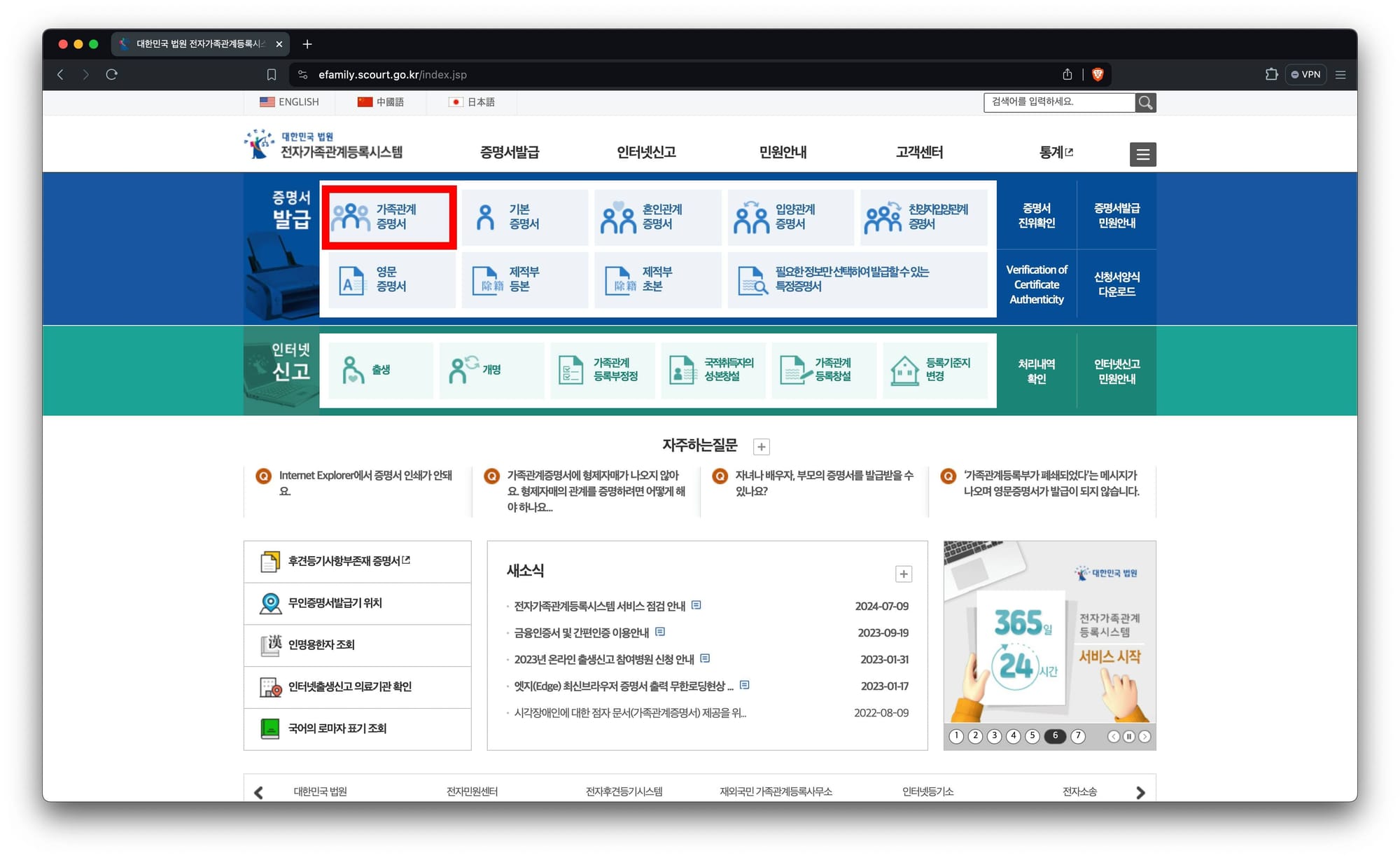1400x858 pixels.
Task: Switch language to ENGLISH
Action: (x=289, y=102)
